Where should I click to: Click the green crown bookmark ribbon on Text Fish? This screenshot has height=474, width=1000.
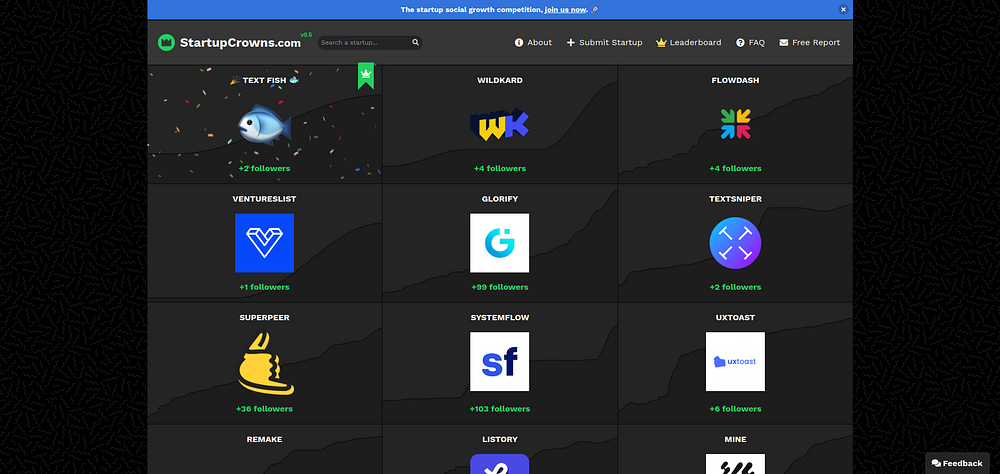(x=365, y=75)
